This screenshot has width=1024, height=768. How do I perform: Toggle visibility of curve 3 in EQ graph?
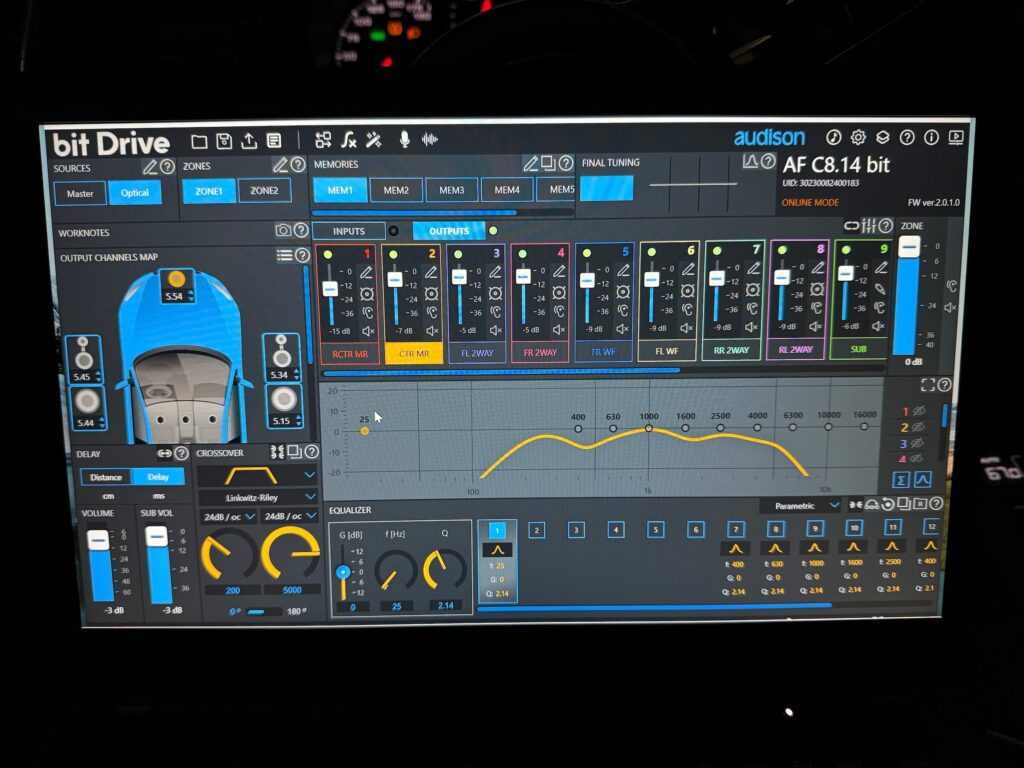[x=918, y=443]
